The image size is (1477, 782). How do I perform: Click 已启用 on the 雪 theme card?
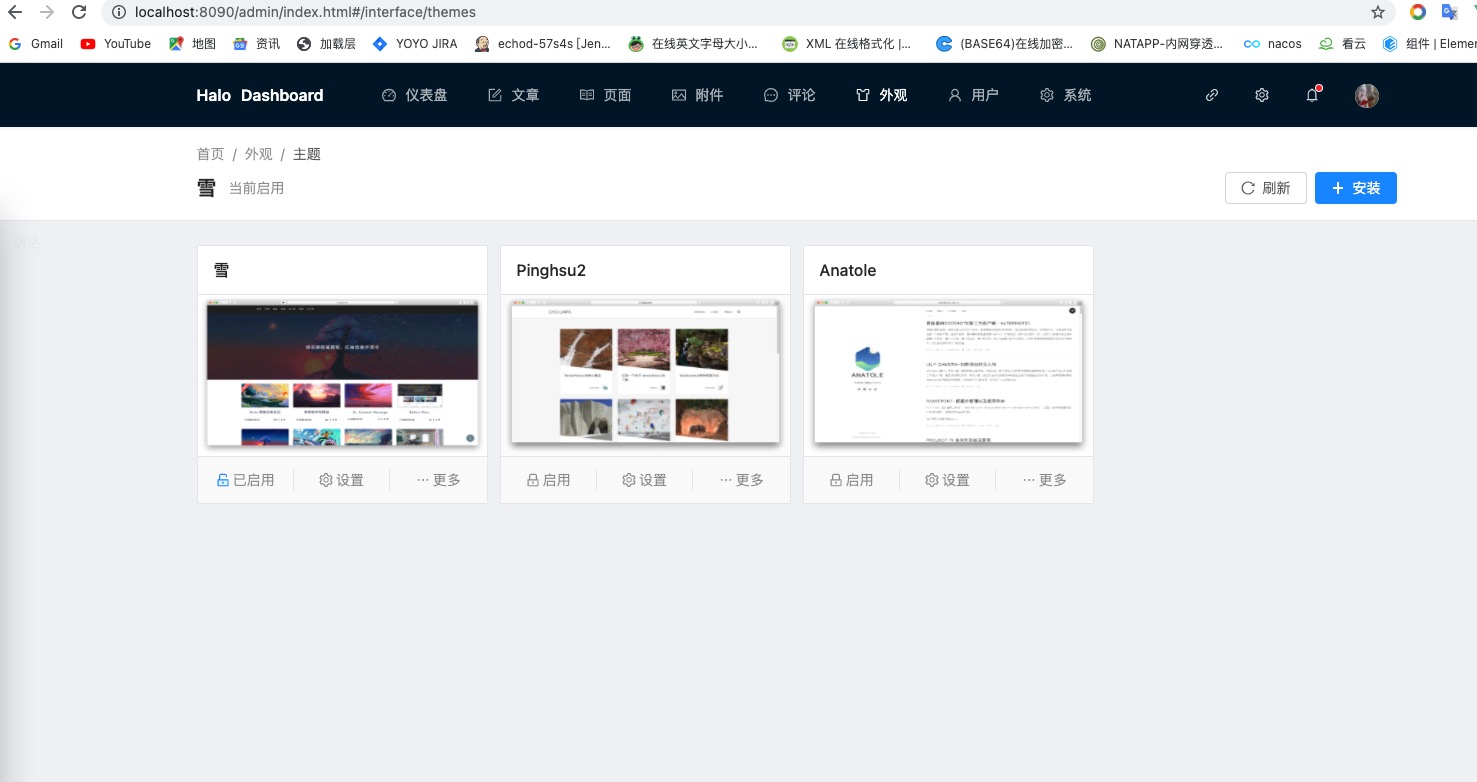tap(246, 480)
